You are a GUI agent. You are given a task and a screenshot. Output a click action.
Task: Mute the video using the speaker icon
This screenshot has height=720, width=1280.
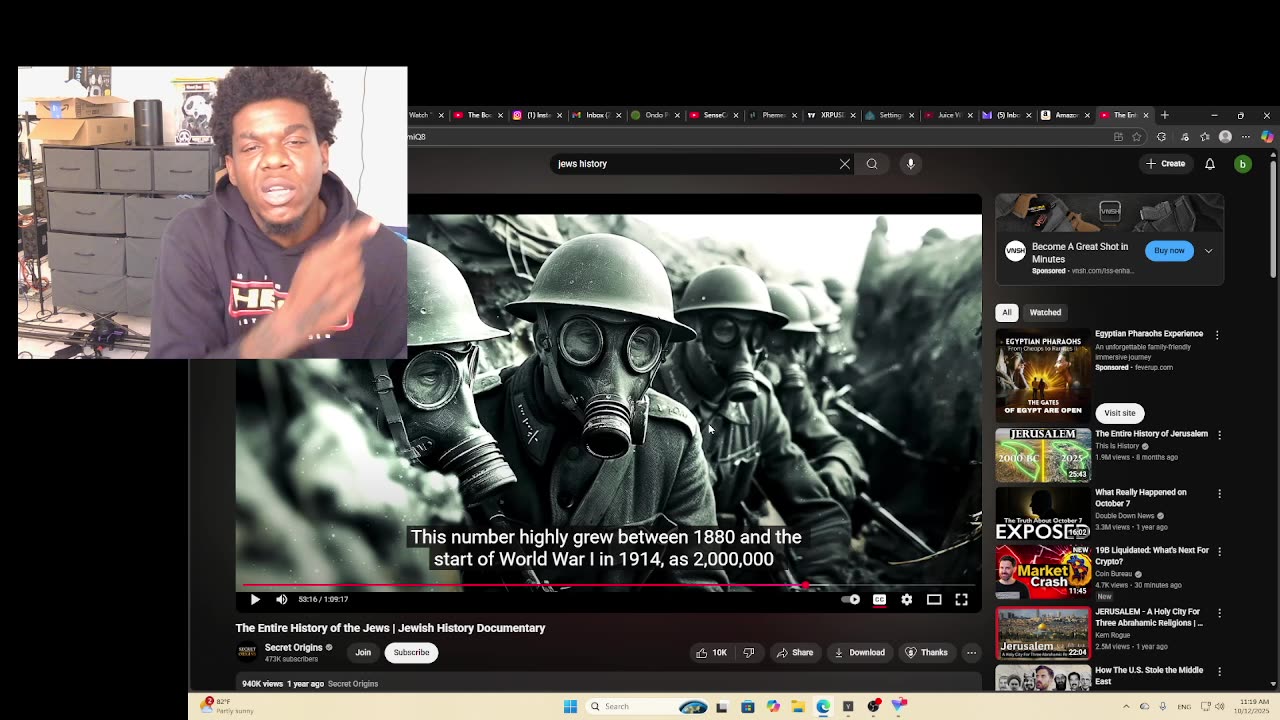(x=281, y=599)
